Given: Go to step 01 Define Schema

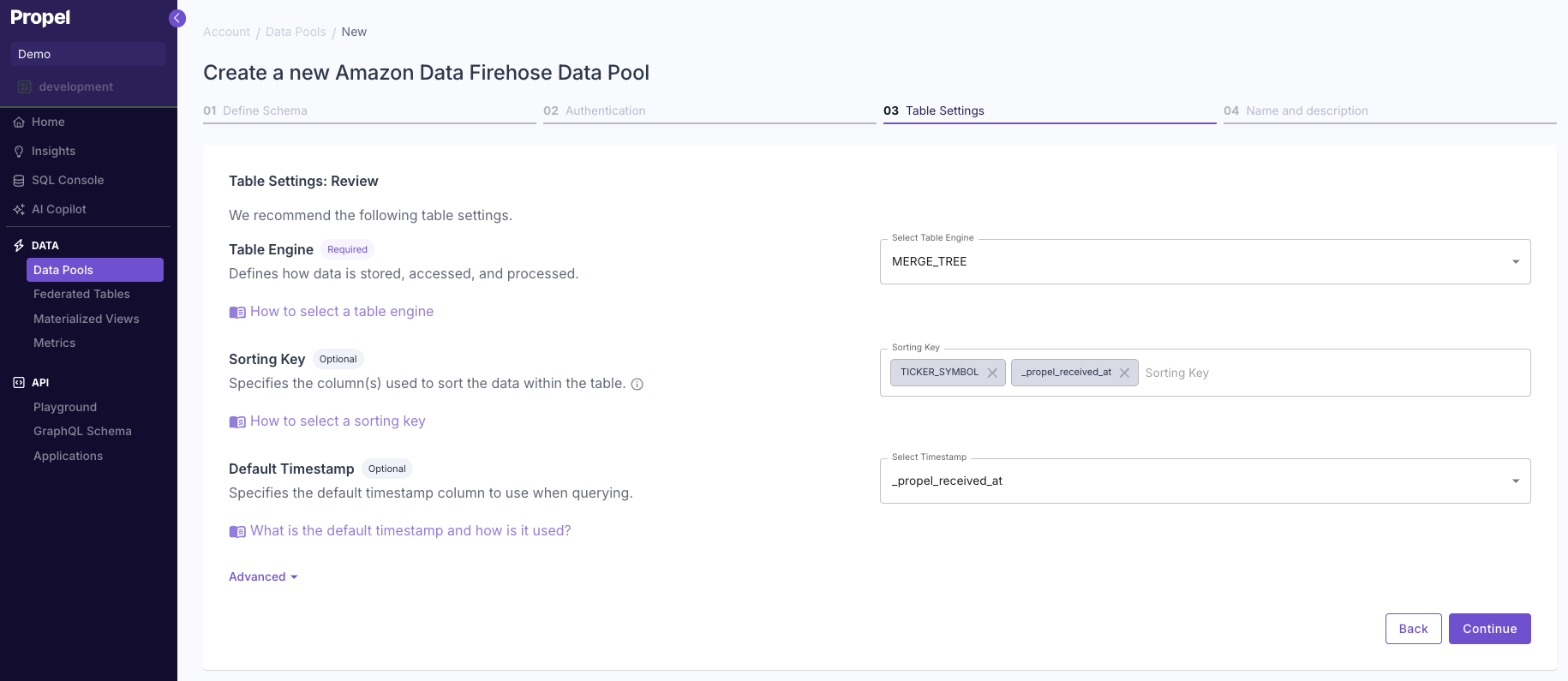Looking at the screenshot, I should pos(369,111).
